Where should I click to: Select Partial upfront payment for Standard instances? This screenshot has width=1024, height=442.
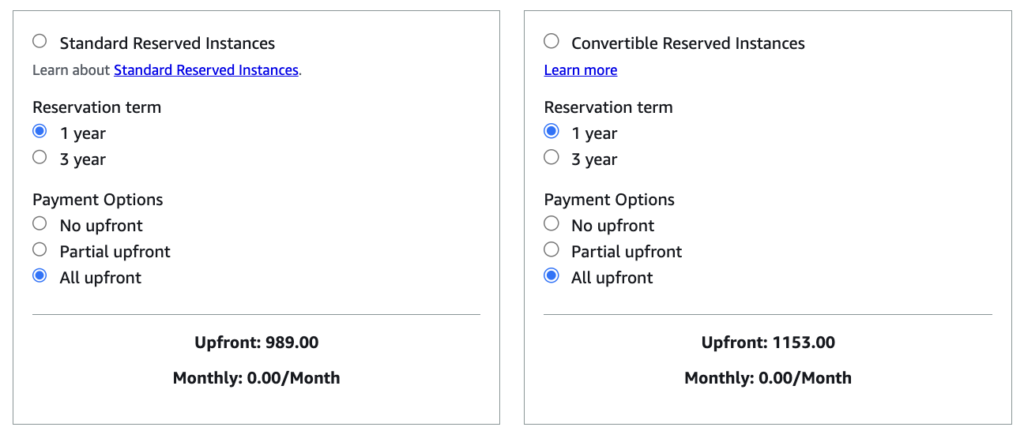40,249
